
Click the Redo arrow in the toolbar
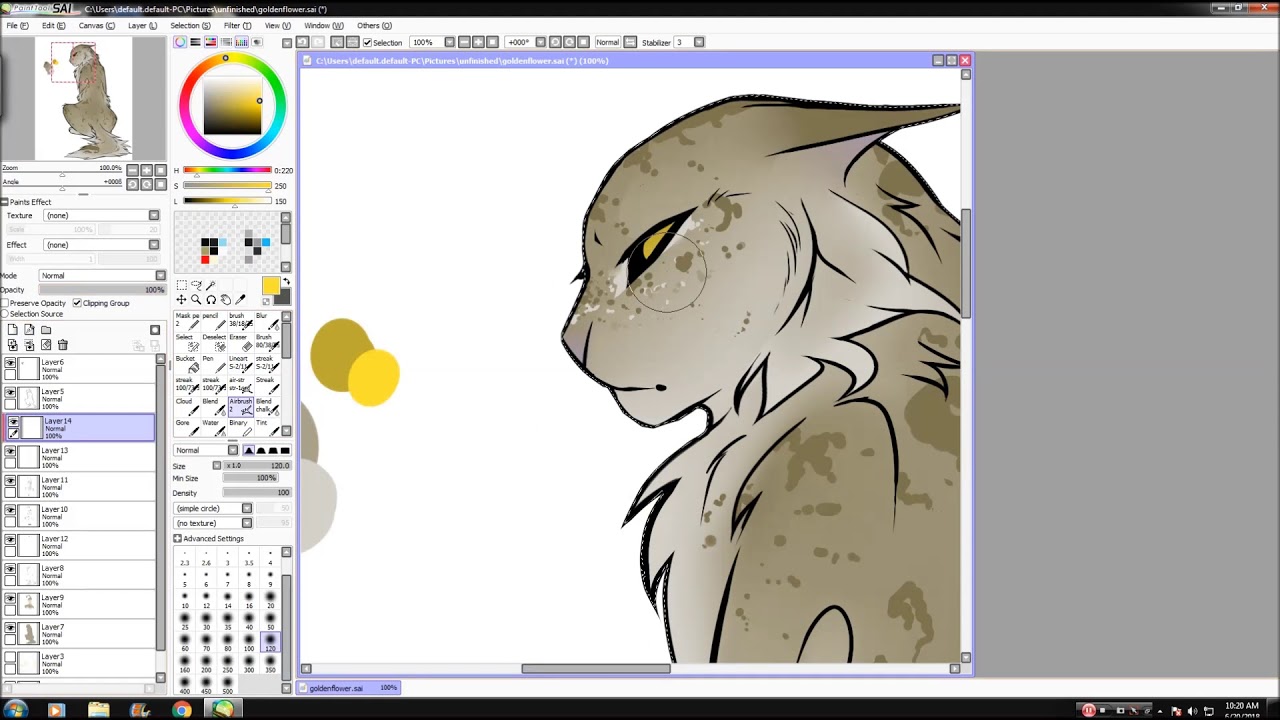(318, 42)
